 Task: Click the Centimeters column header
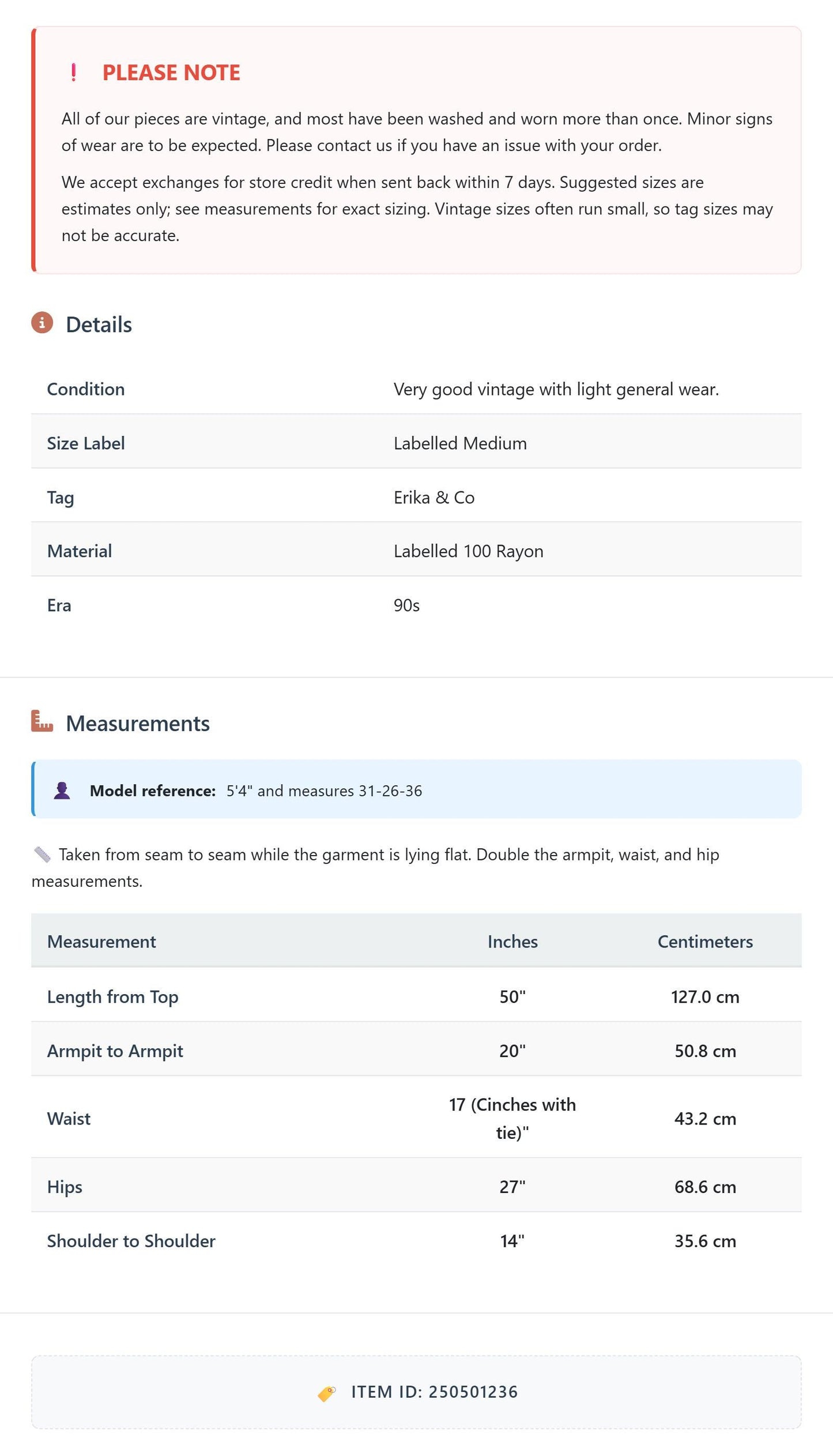coord(705,942)
